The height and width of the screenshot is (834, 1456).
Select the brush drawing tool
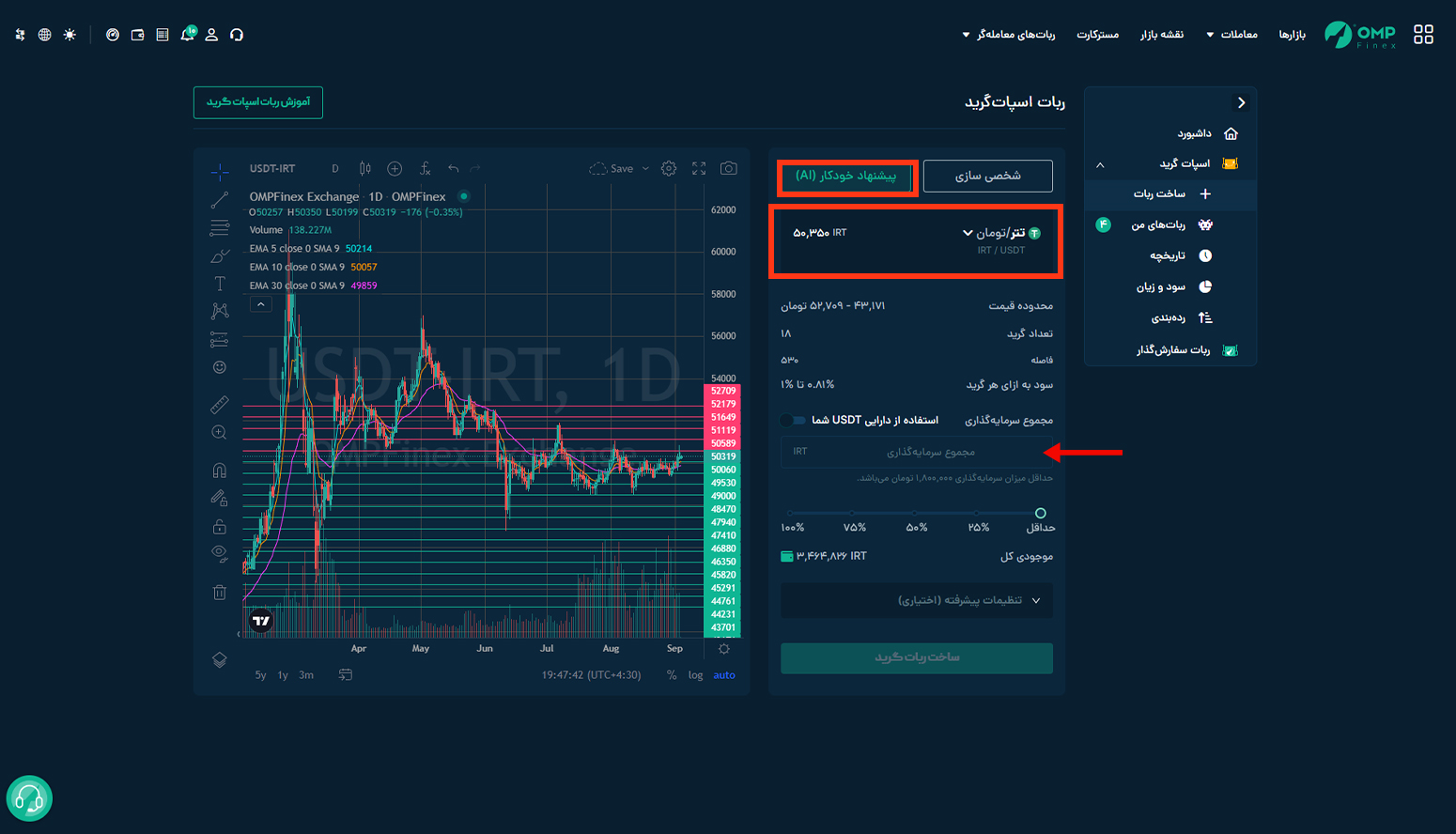tap(219, 255)
